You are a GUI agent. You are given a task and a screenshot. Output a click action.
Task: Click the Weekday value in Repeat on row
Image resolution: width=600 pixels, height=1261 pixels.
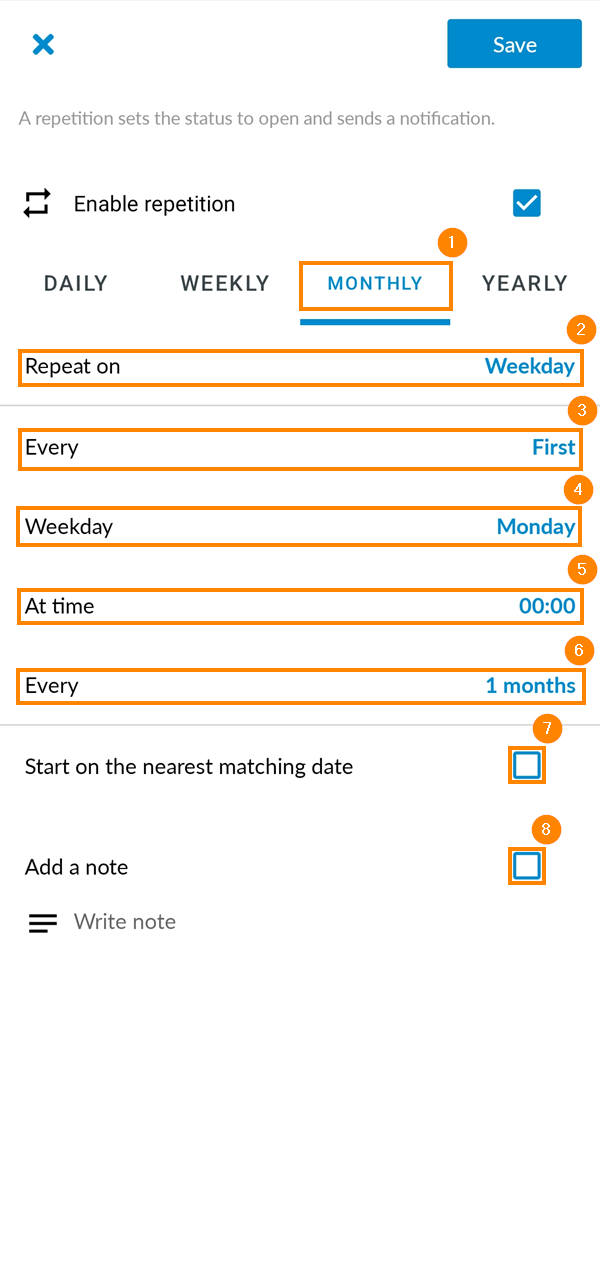(529, 367)
